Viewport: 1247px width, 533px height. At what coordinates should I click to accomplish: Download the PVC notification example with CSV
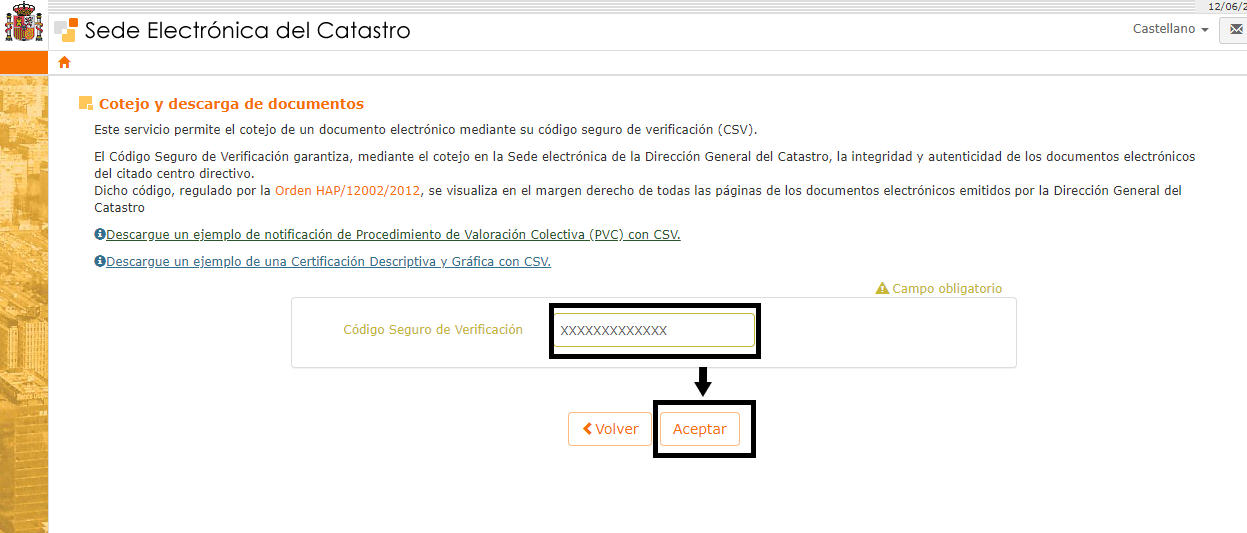point(393,235)
